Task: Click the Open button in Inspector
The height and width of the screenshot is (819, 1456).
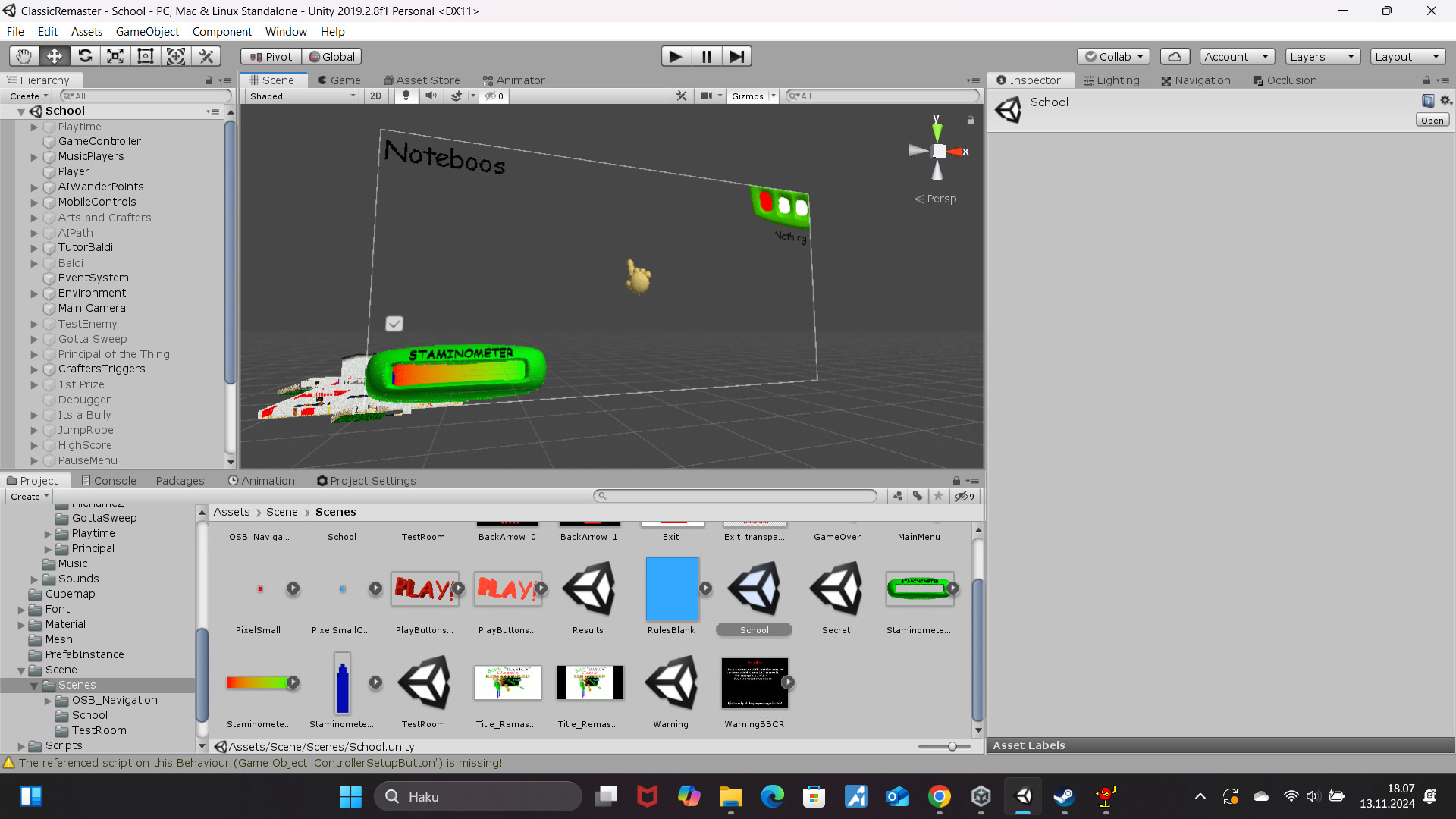Action: (1432, 121)
